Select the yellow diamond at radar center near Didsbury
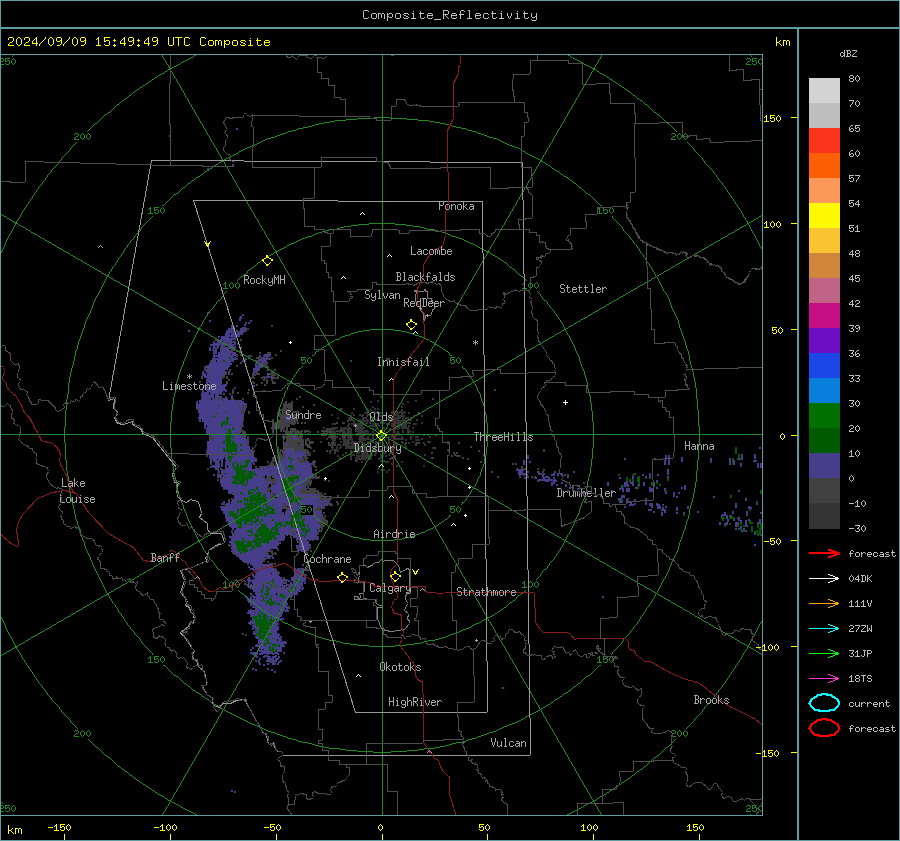 point(381,436)
